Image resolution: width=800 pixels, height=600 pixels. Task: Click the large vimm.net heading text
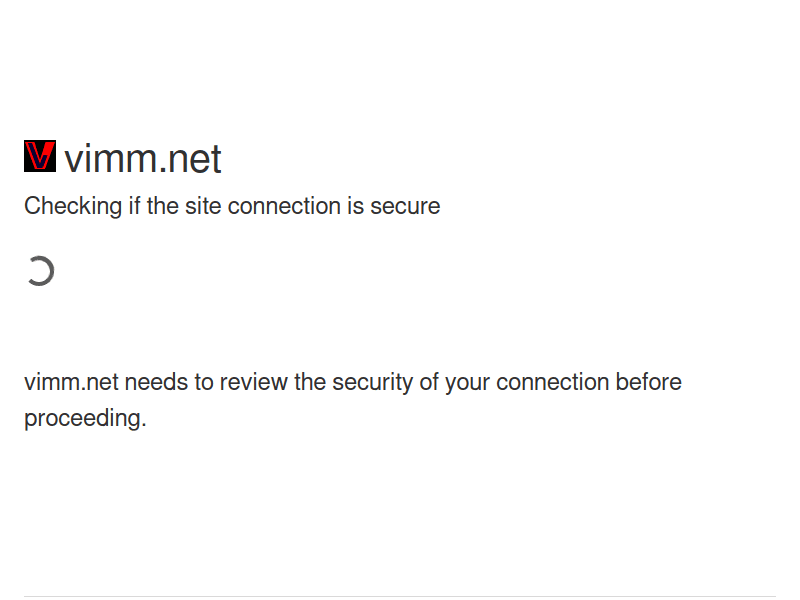(143, 159)
